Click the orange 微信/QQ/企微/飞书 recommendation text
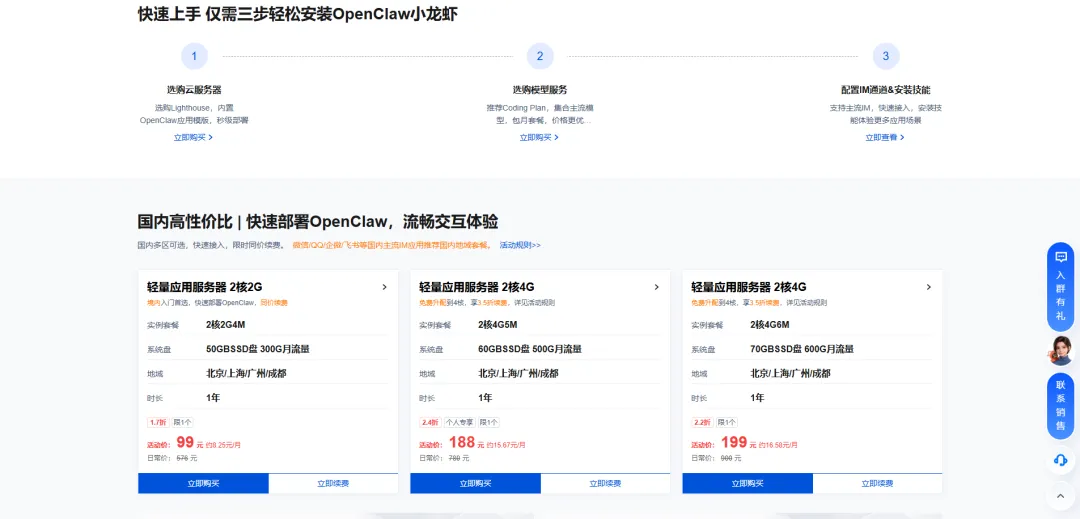 (391, 245)
